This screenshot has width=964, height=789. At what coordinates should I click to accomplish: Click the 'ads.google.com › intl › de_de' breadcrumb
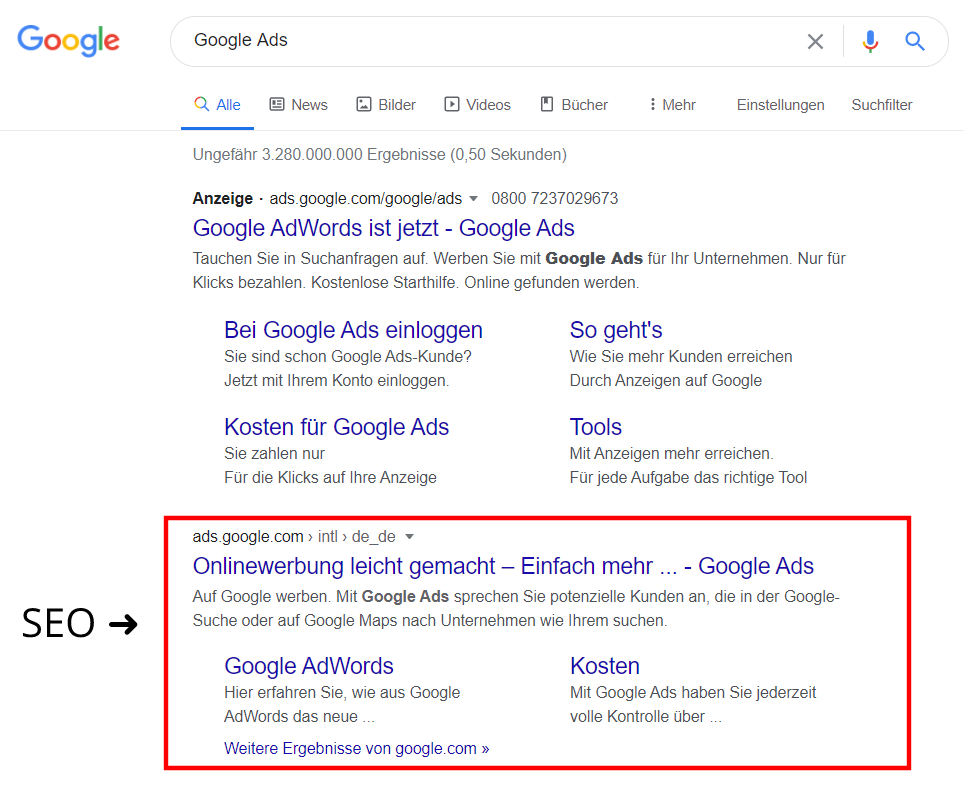(x=294, y=537)
